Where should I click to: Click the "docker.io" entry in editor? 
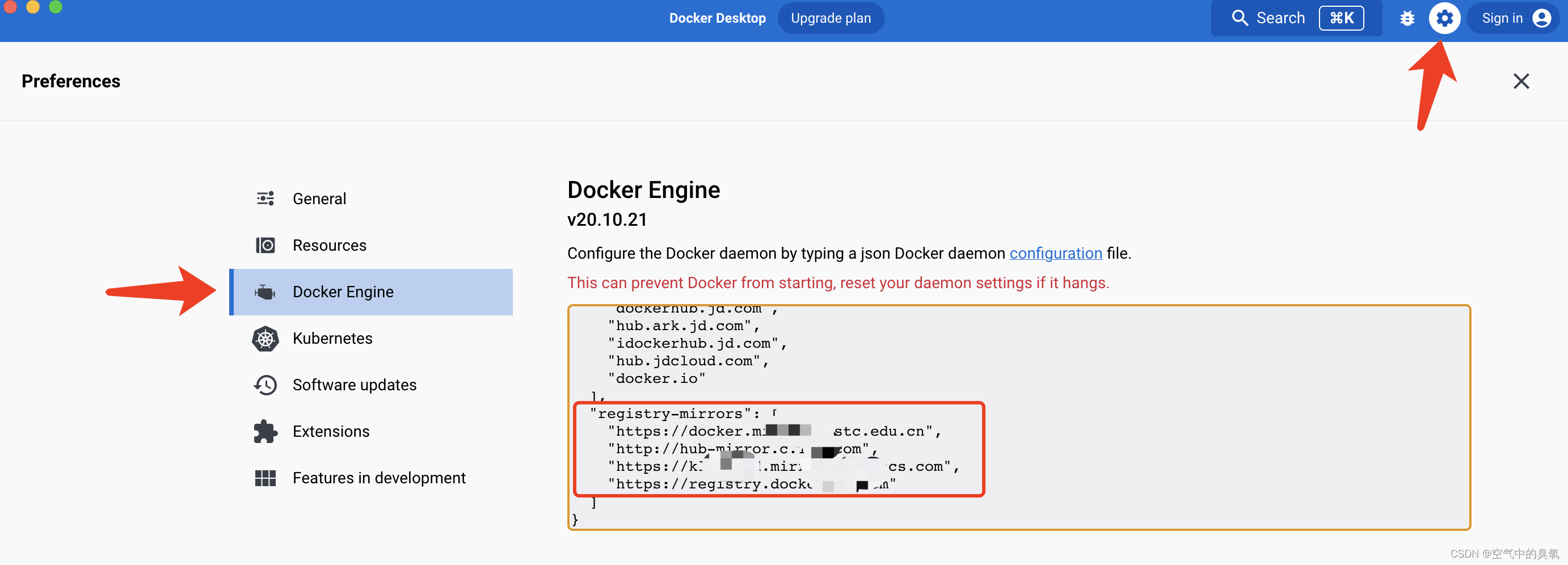click(x=656, y=379)
